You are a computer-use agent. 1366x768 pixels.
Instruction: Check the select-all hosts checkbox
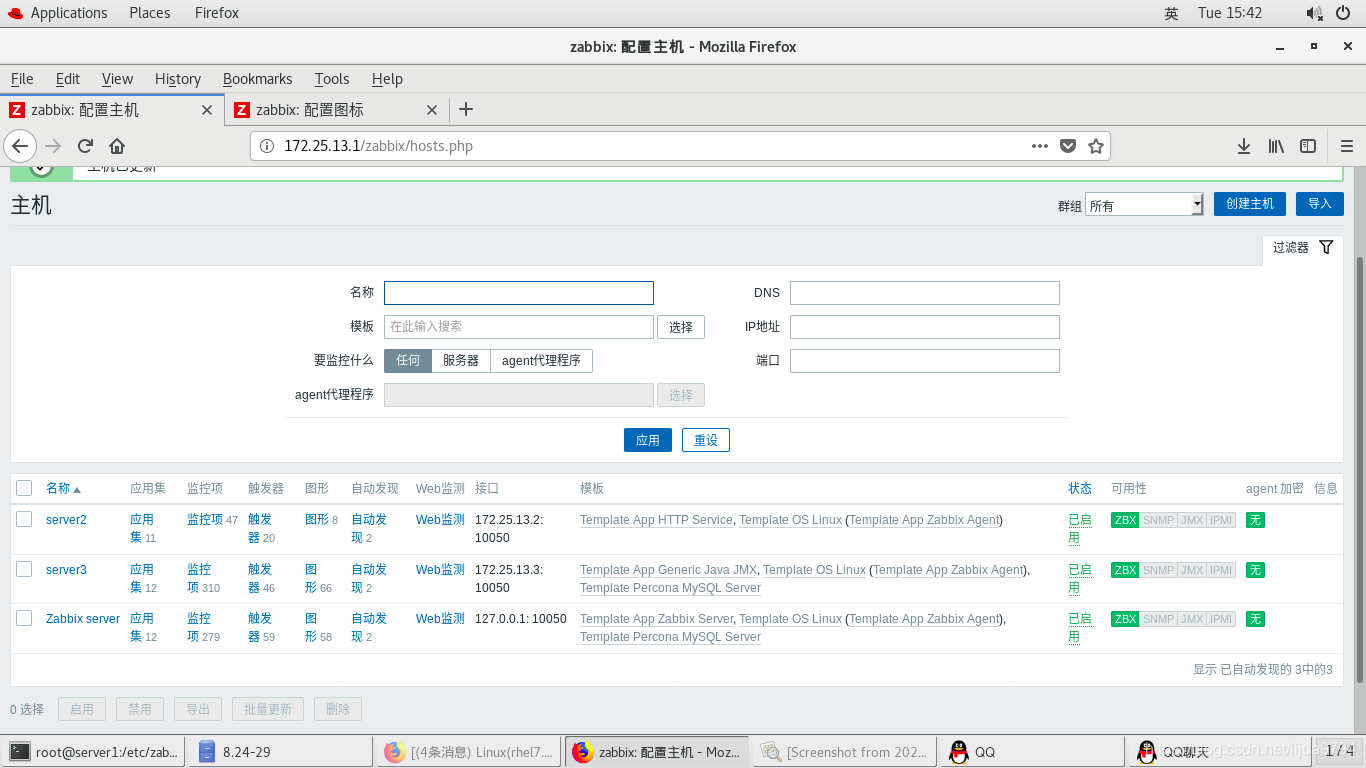tap(24, 488)
